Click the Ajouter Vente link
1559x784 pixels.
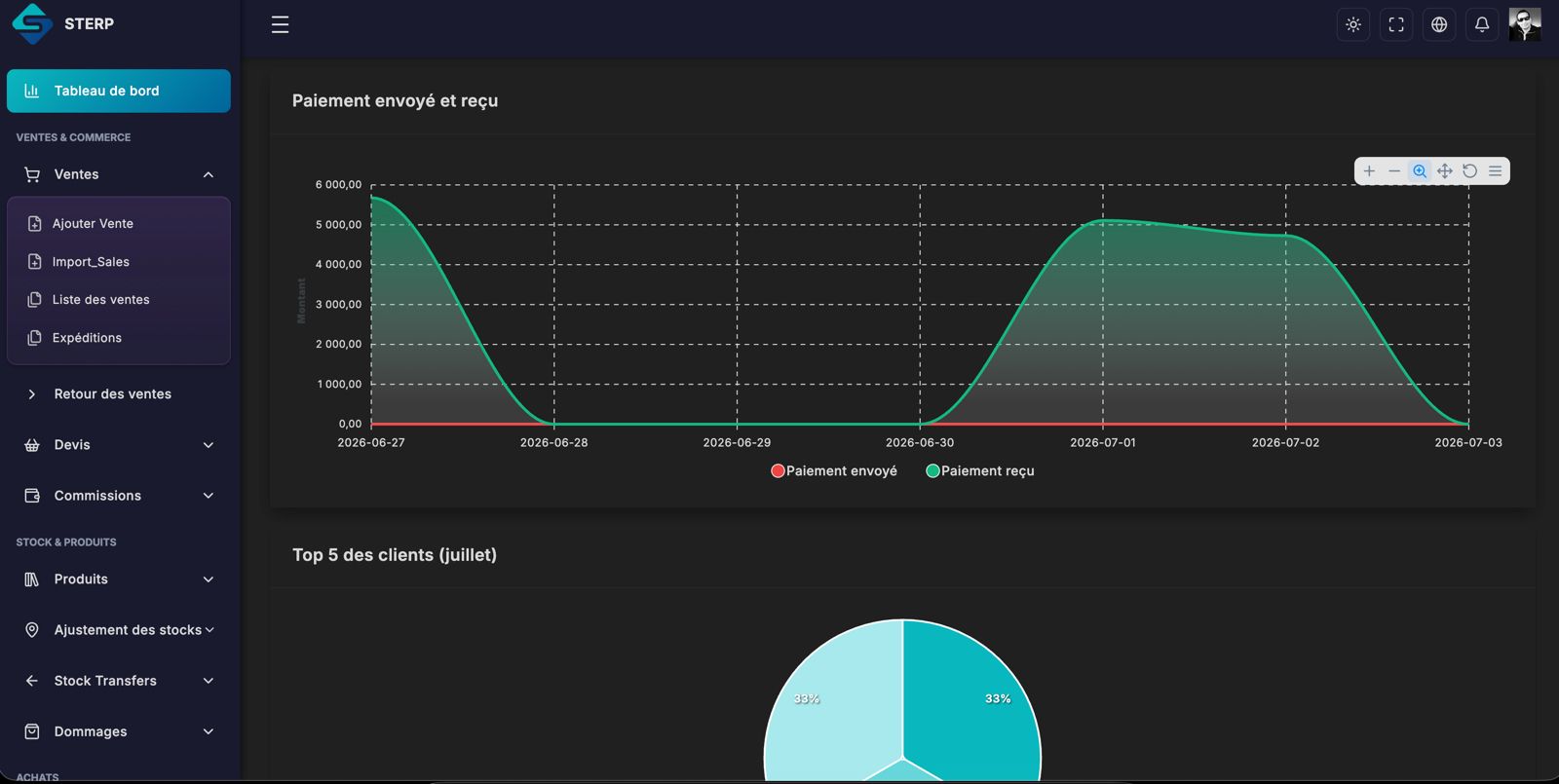tap(93, 224)
